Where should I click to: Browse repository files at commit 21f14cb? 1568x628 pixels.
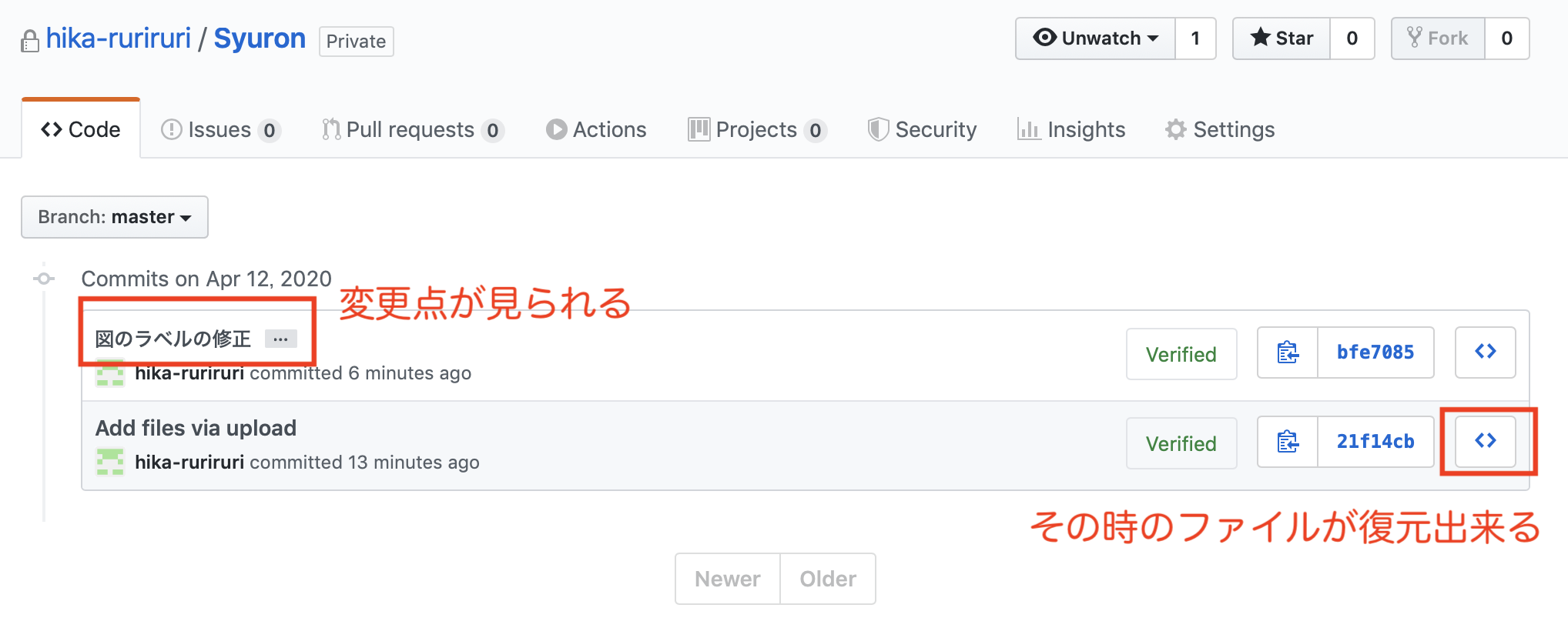click(x=1485, y=442)
